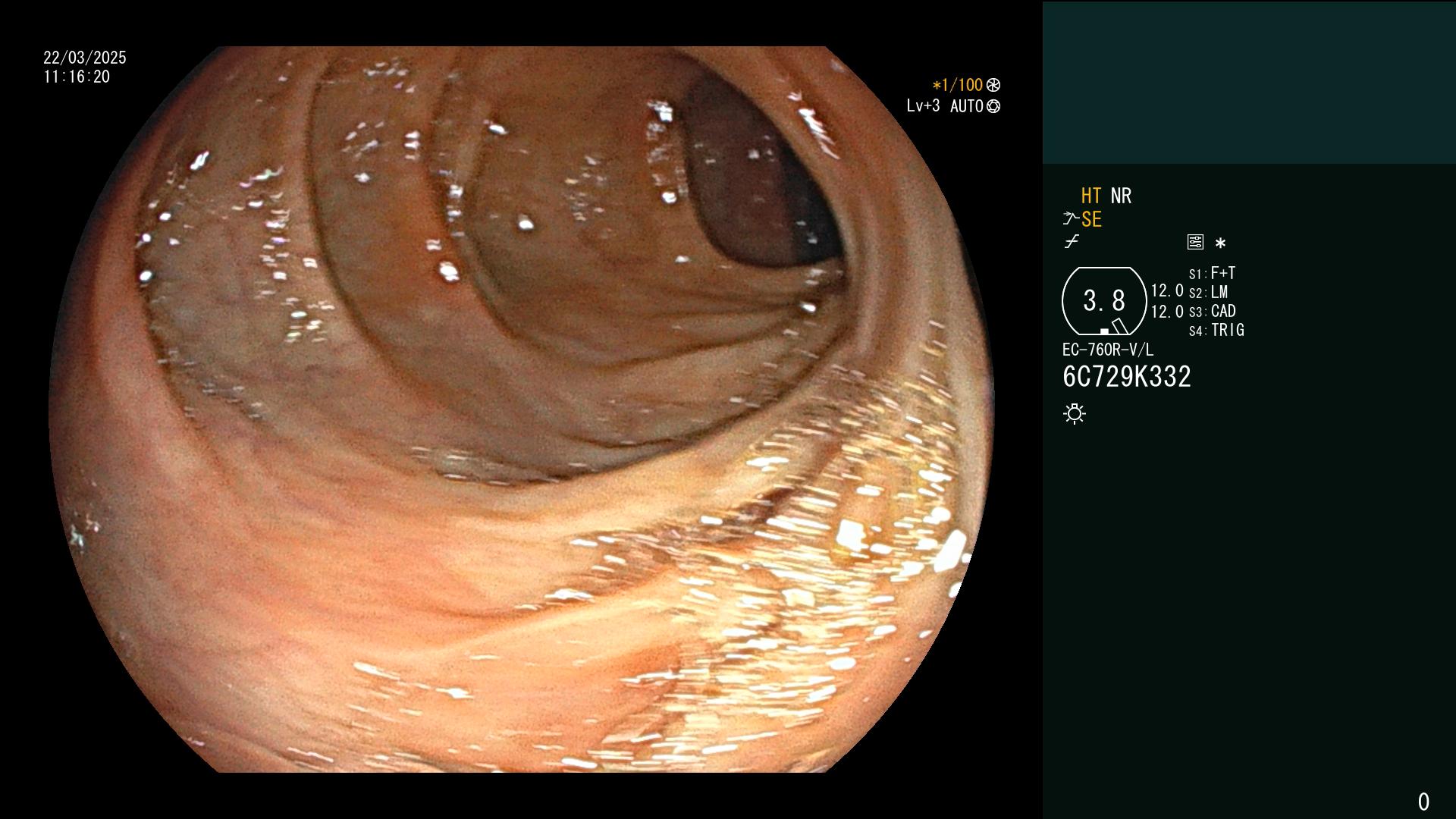Viewport: 1456px width, 819px height.
Task: Click the HT indicator
Action: coord(1091,196)
